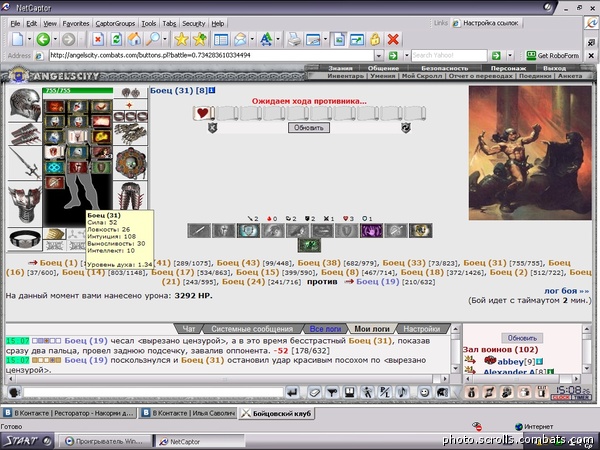
Task: Click the browser Home toolbar icon
Action: click(x=135, y=39)
